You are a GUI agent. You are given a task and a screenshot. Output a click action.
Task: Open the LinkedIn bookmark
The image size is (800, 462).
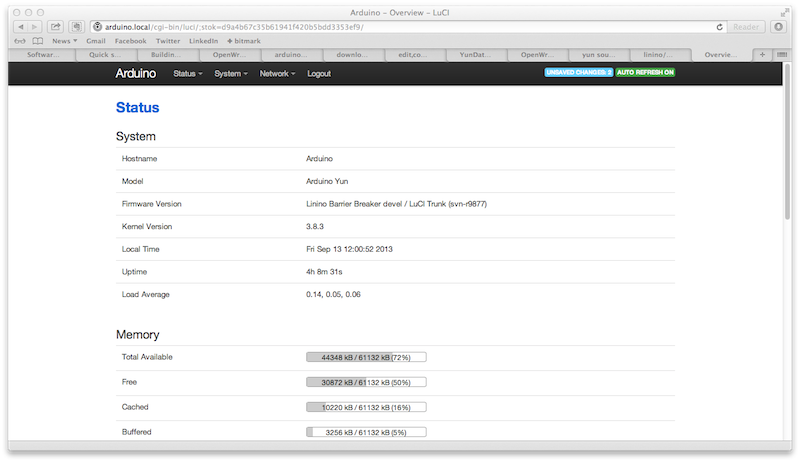pyautogui.click(x=203, y=41)
